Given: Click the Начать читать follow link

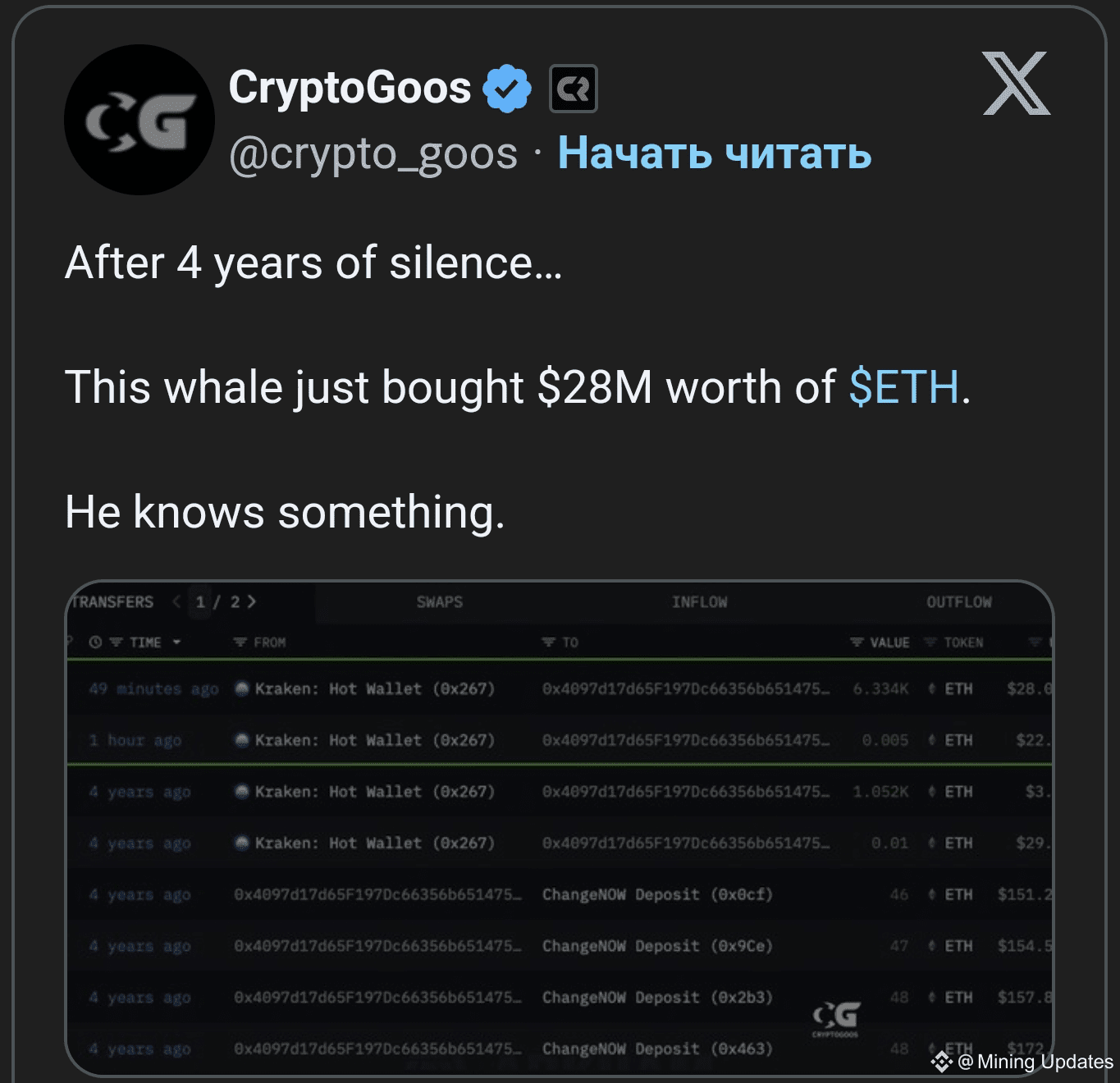Looking at the screenshot, I should pyautogui.click(x=714, y=153).
